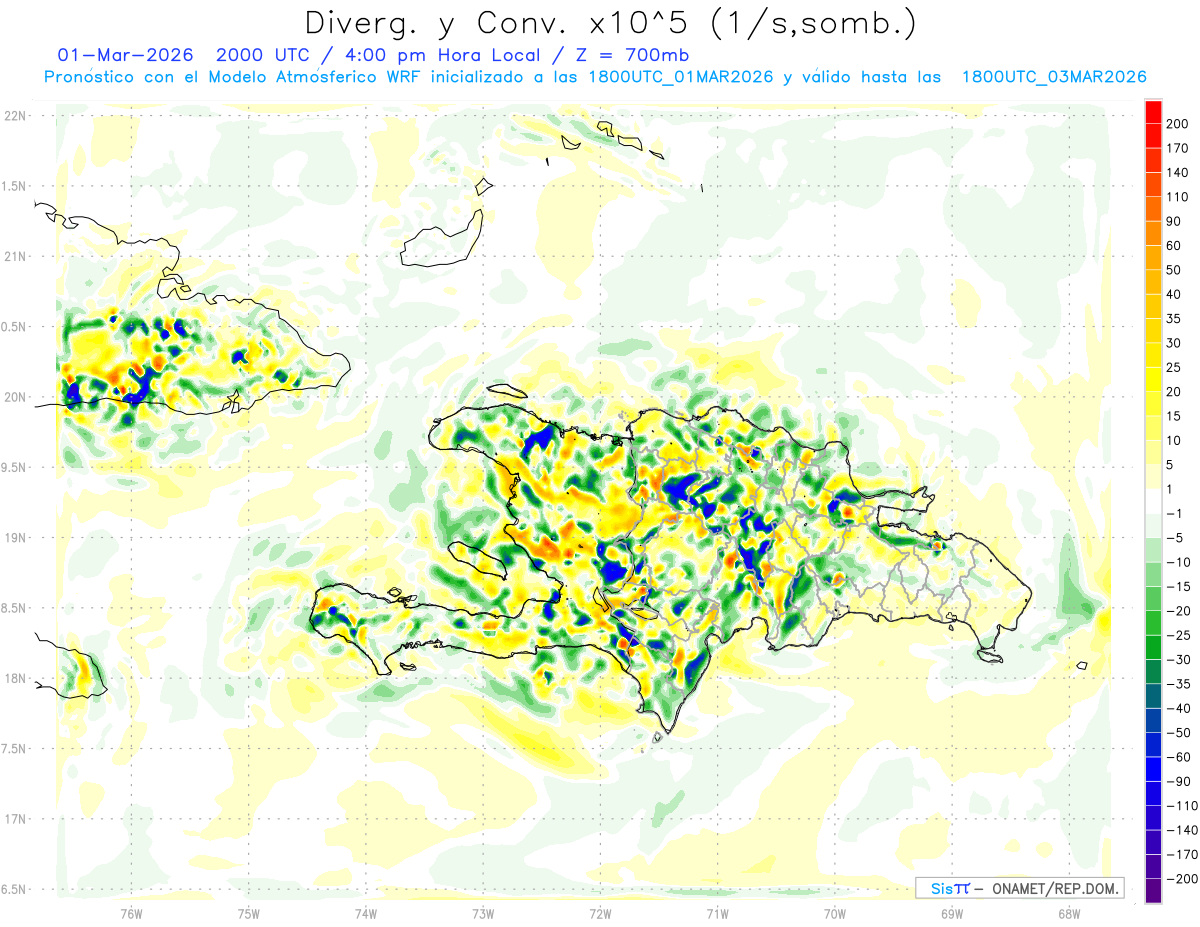Click the red top segment of the color bar
This screenshot has height=927, width=1200.
[1153, 112]
